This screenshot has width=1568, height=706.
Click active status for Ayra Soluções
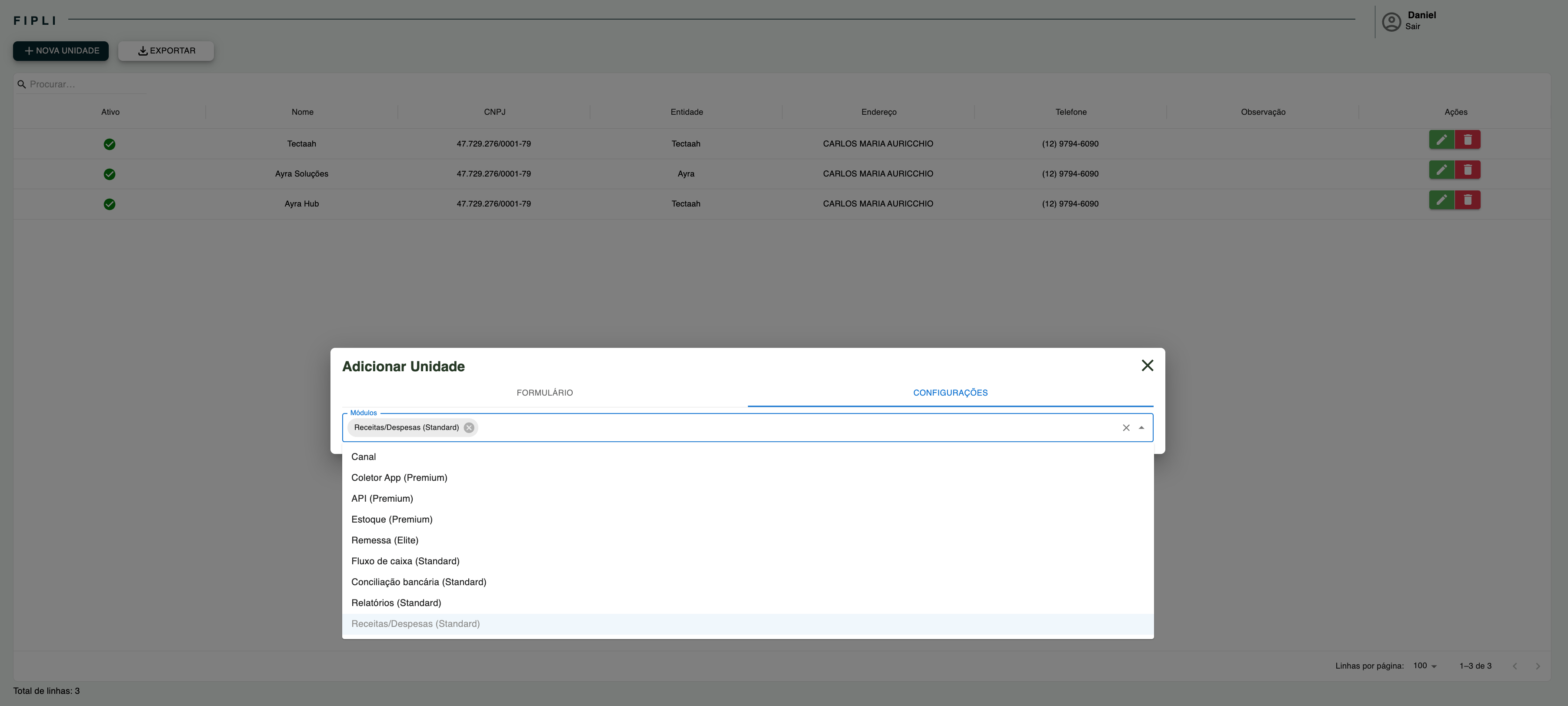click(110, 175)
